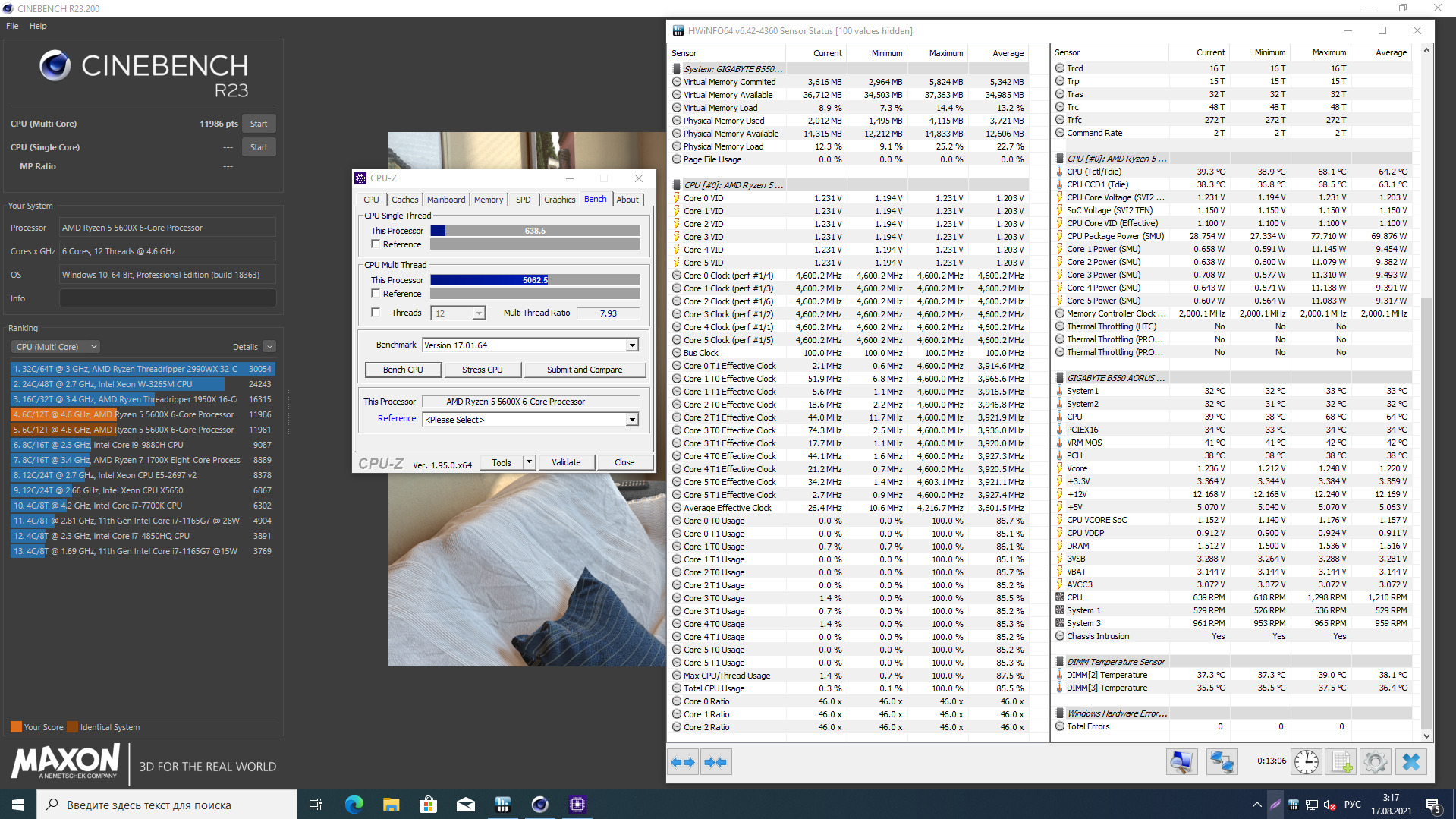1456x819 pixels.
Task: Click the Windows taskbar search box
Action: click(x=167, y=805)
